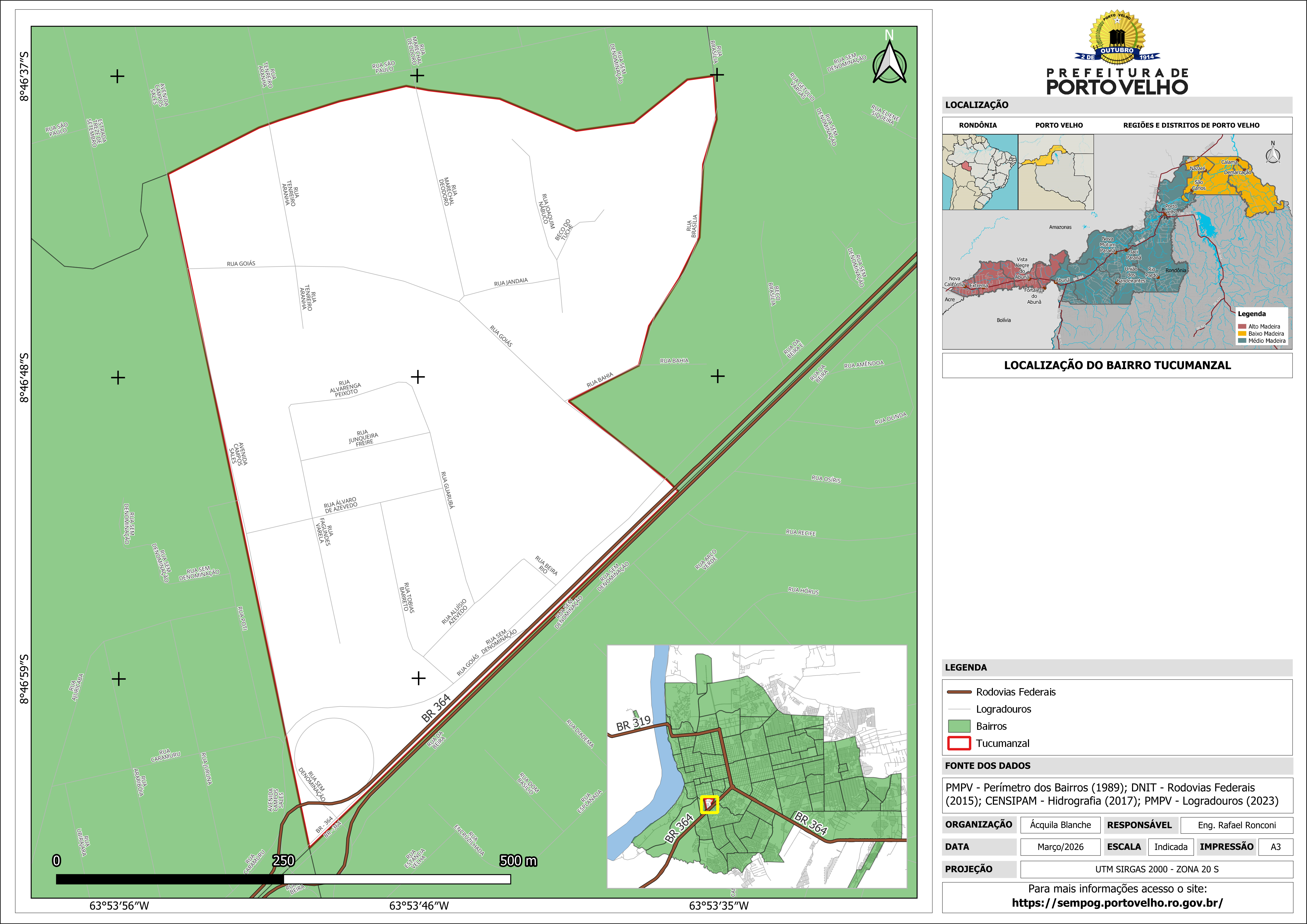Click the thin Logradouros line legend symbol
The height and width of the screenshot is (924, 1307).
tap(959, 709)
